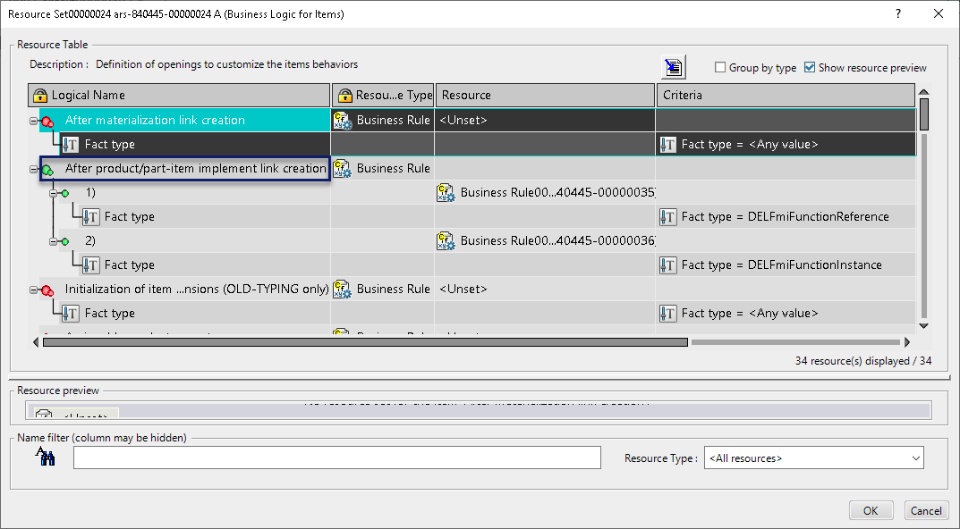
Task: Click the resource preview bar
Action: tap(478, 410)
